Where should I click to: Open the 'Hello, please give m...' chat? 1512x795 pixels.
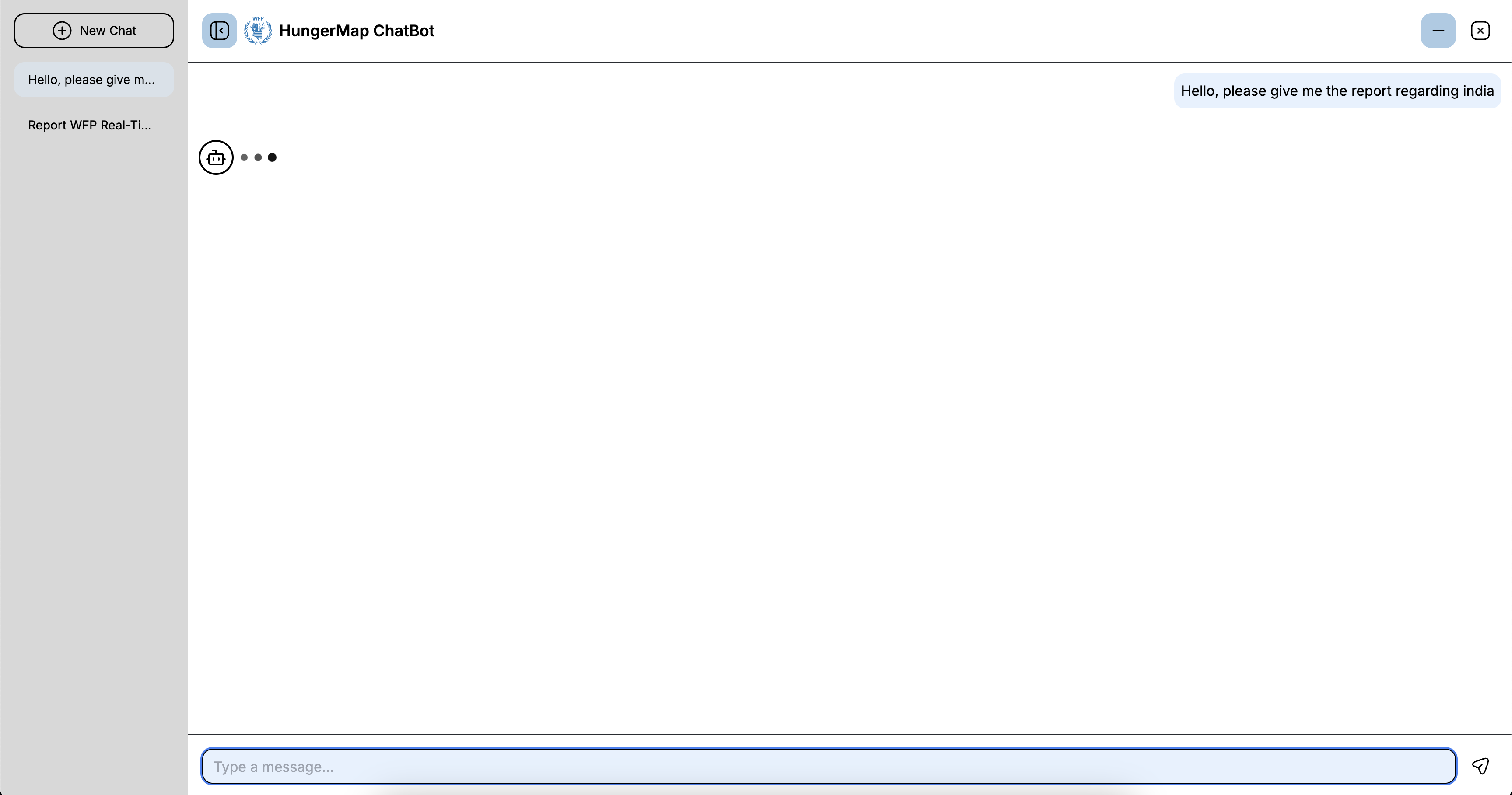[91, 79]
